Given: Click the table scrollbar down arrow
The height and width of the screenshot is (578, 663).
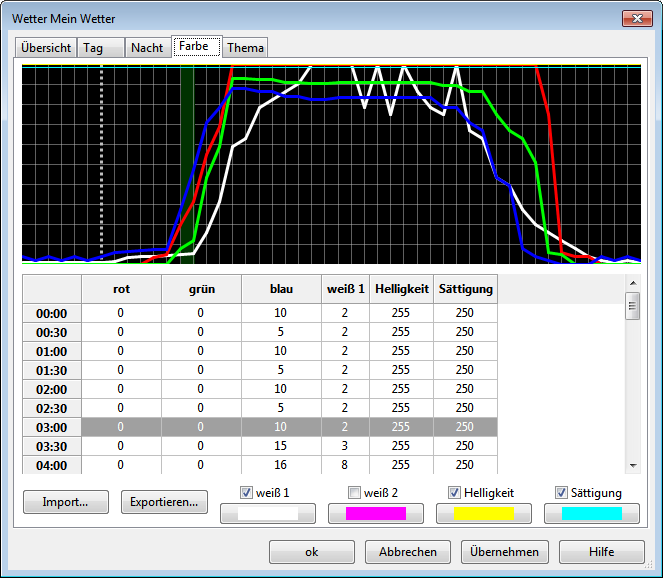Looking at the screenshot, I should tap(632, 465).
